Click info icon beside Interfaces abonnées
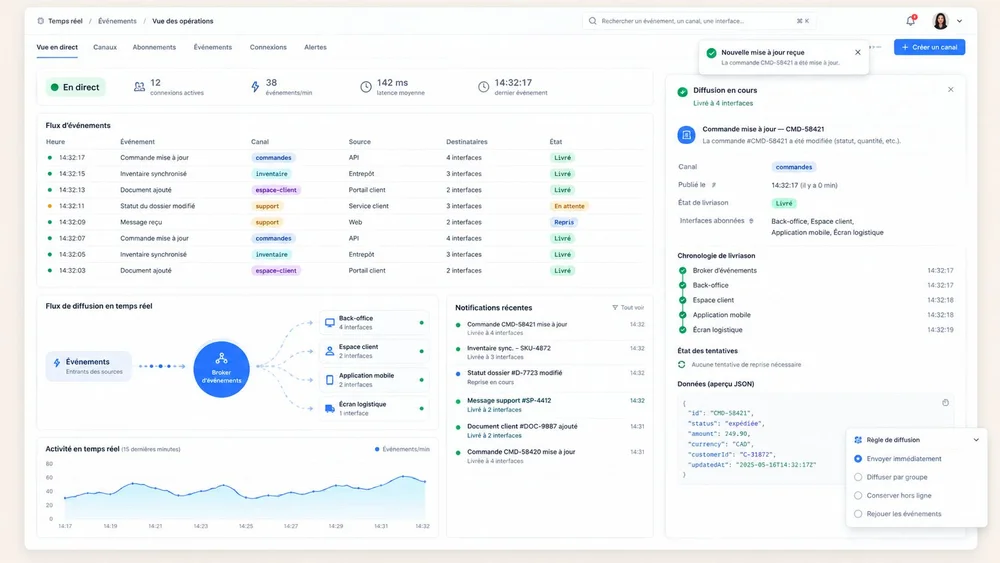 click(751, 221)
